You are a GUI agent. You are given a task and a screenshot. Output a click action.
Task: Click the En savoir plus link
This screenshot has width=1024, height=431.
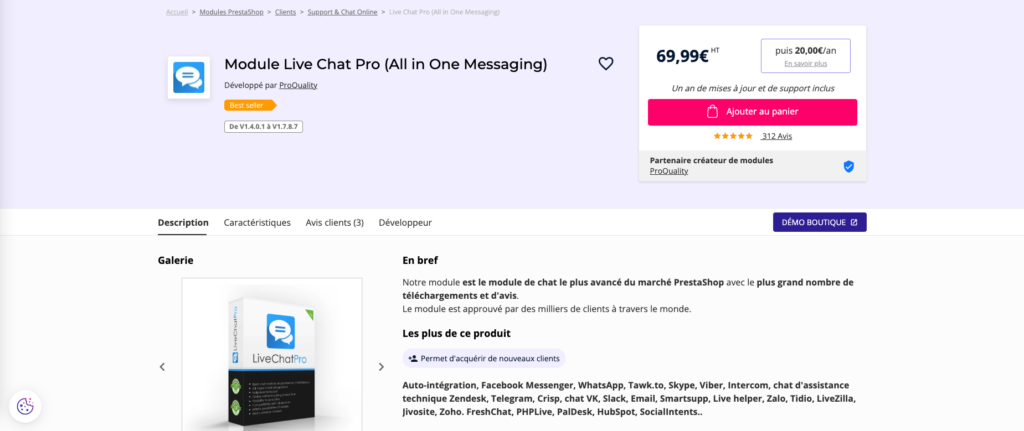coord(805,63)
